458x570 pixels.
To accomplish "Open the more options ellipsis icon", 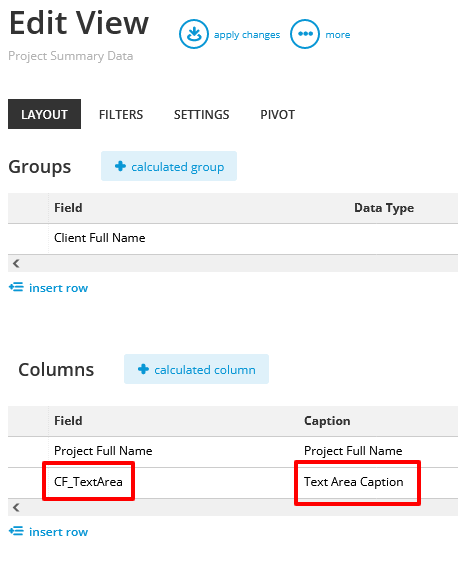I will [x=305, y=34].
